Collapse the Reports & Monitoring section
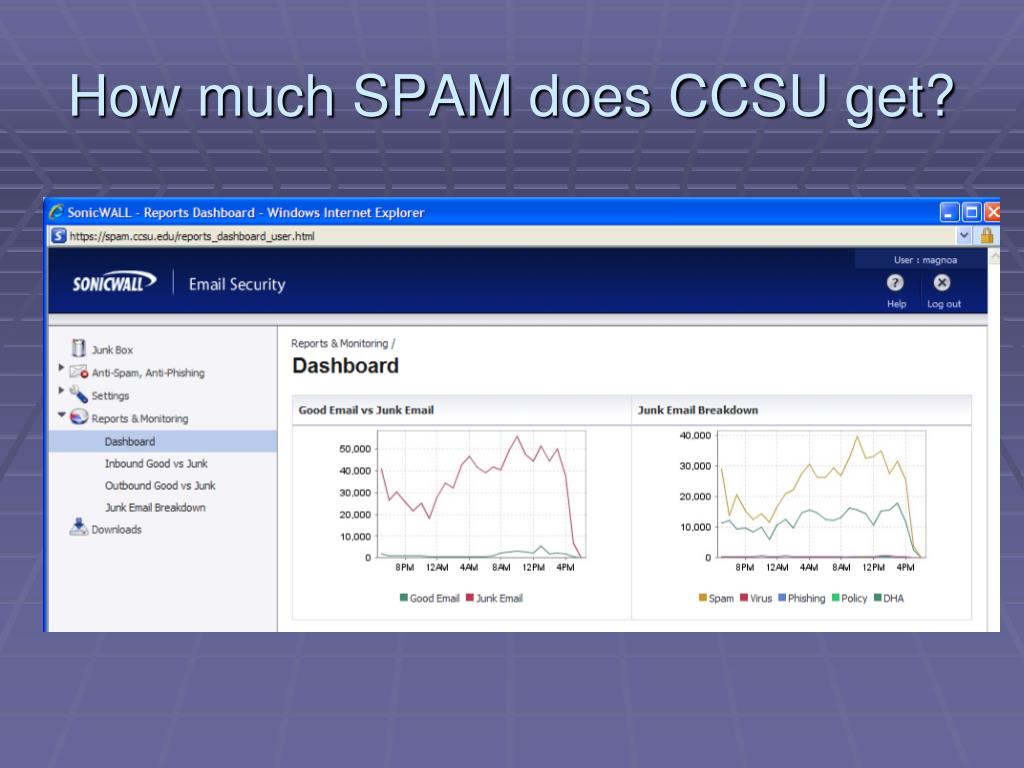 (x=61, y=414)
